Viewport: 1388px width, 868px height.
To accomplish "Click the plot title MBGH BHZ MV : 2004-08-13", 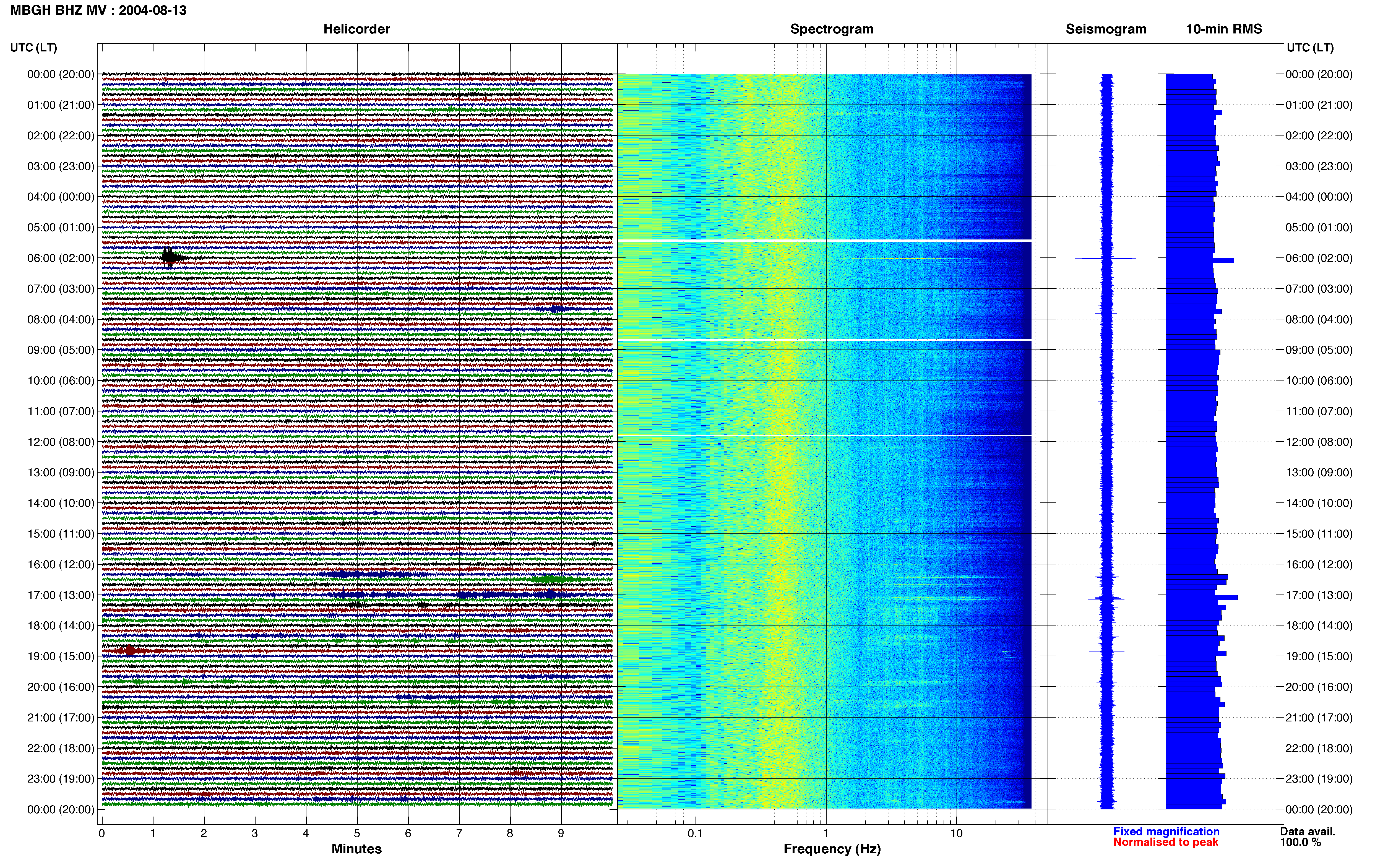I will [x=98, y=10].
